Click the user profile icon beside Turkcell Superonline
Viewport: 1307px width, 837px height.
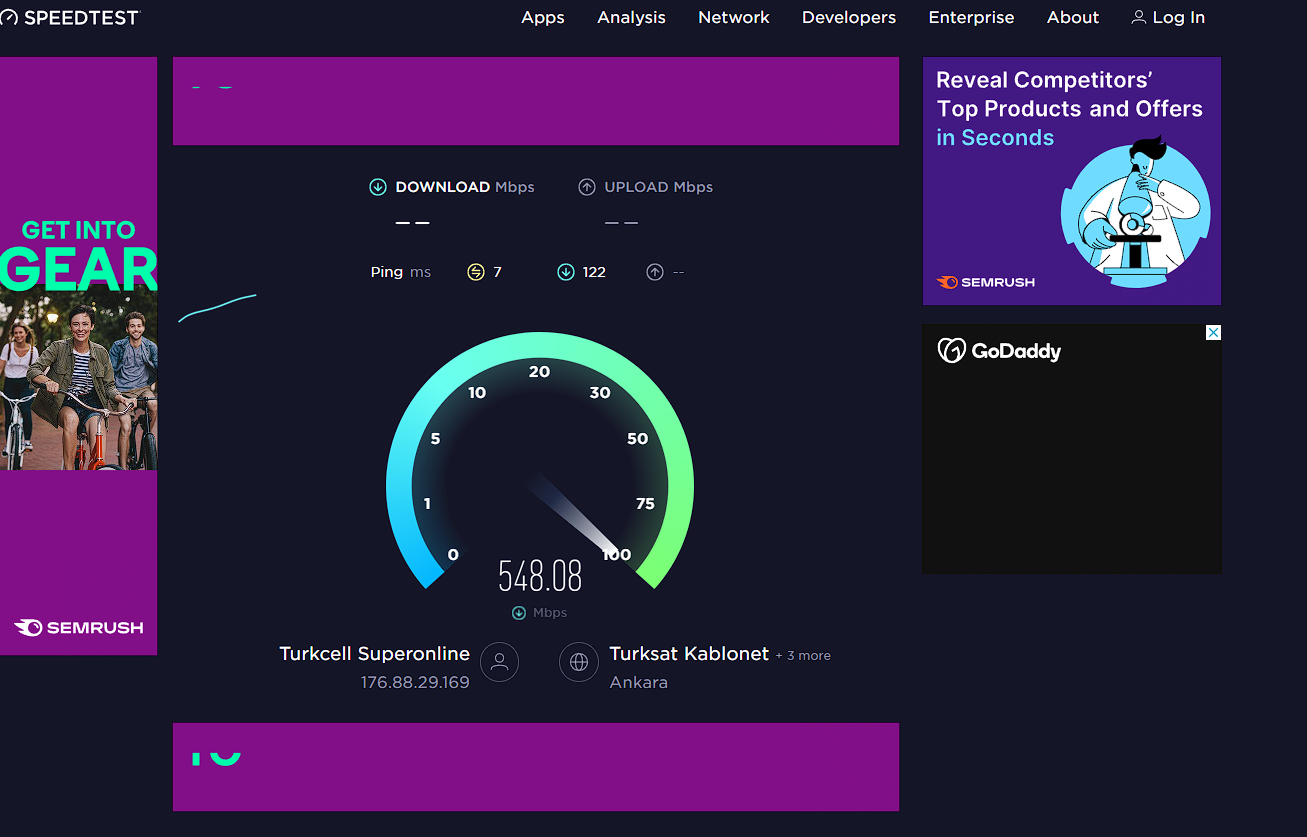[x=500, y=662]
